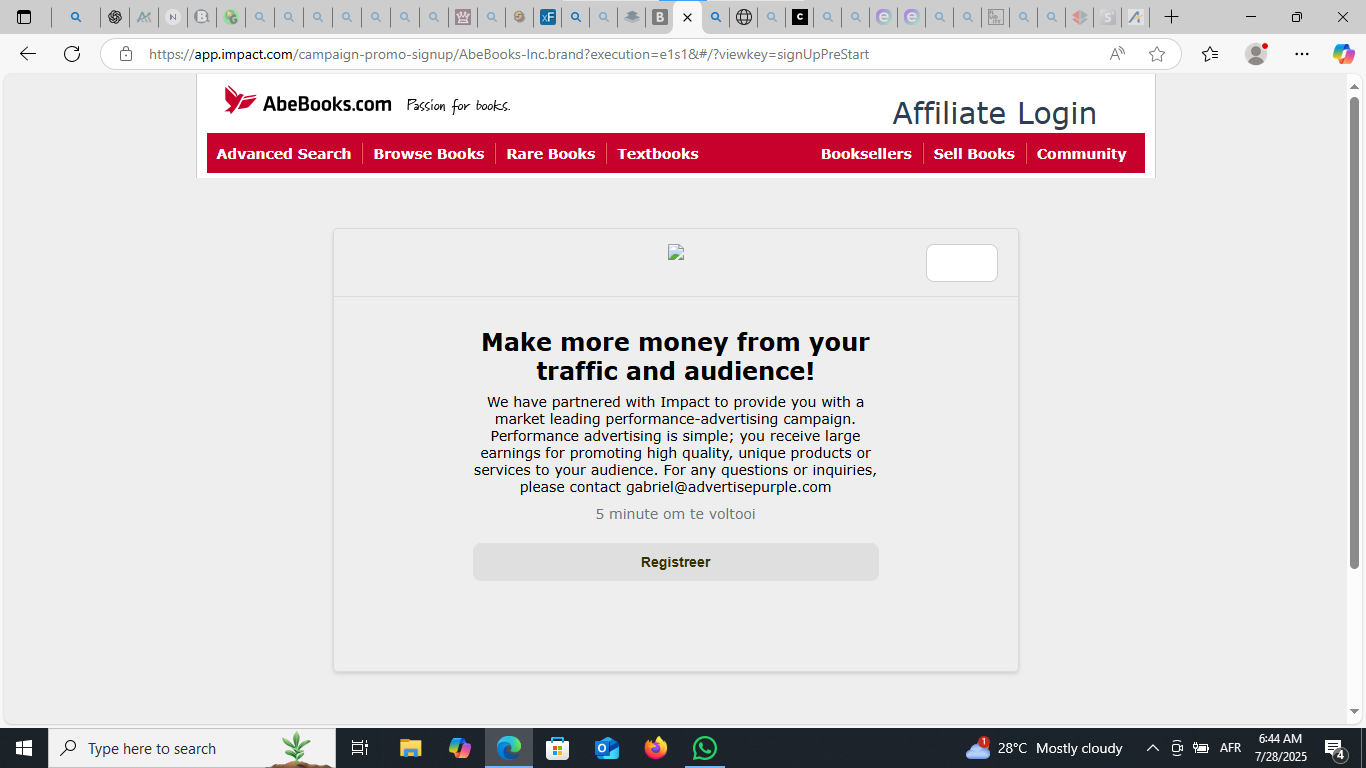Click the Edge taskbar icon
Viewport: 1366px width, 768px height.
tap(509, 748)
